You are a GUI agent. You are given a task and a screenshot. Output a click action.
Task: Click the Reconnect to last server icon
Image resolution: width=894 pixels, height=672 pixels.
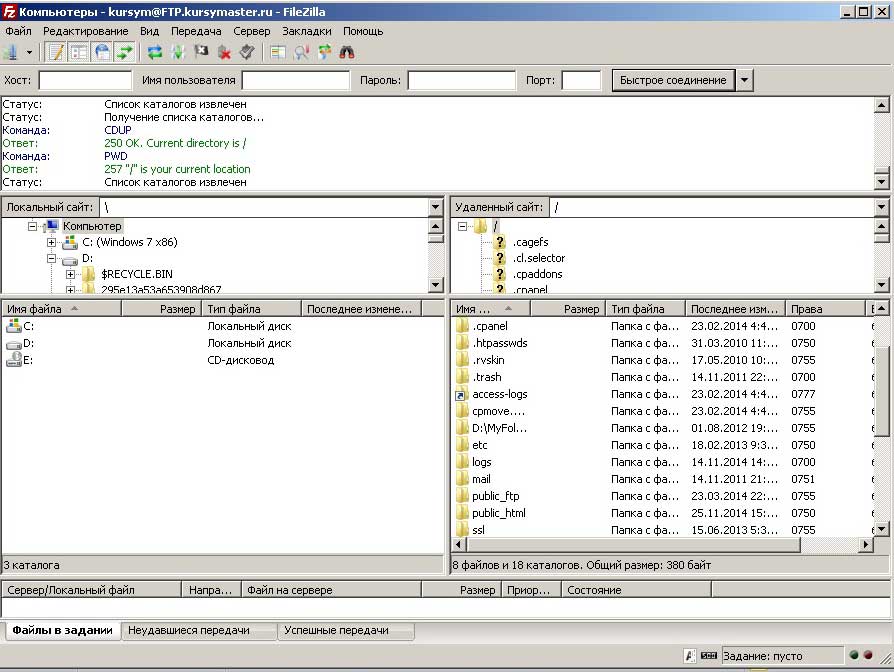point(247,52)
